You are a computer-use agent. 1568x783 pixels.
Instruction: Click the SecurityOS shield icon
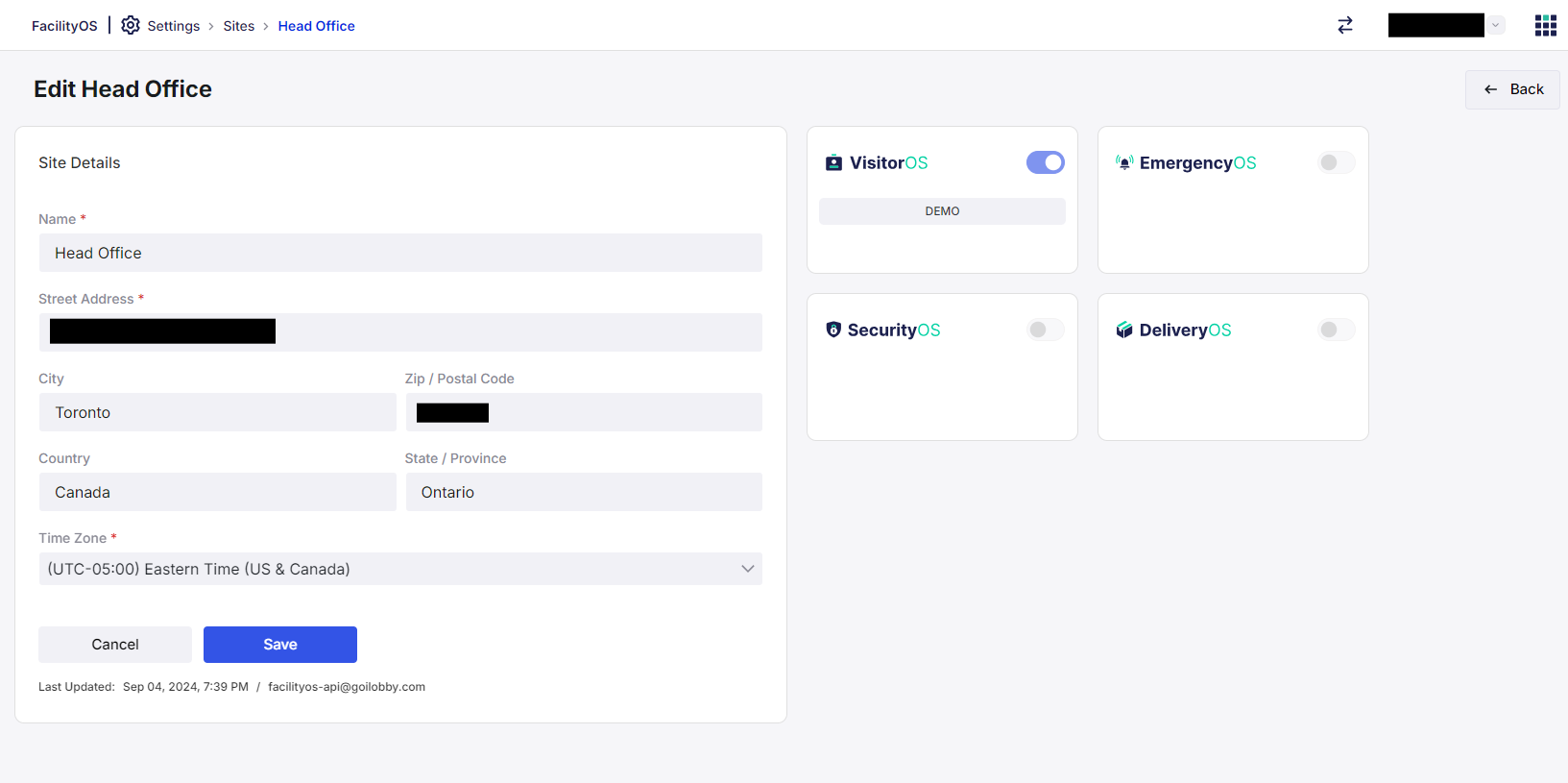pyautogui.click(x=833, y=330)
